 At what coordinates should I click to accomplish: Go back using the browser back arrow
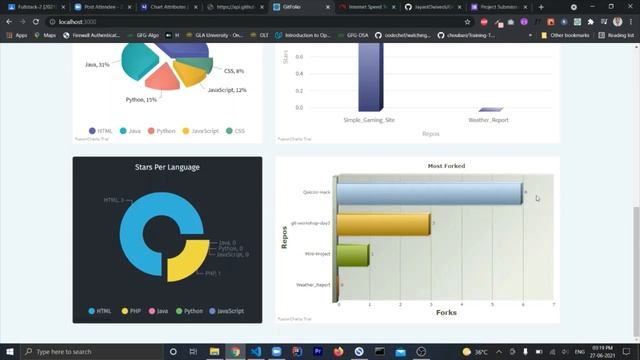point(9,22)
